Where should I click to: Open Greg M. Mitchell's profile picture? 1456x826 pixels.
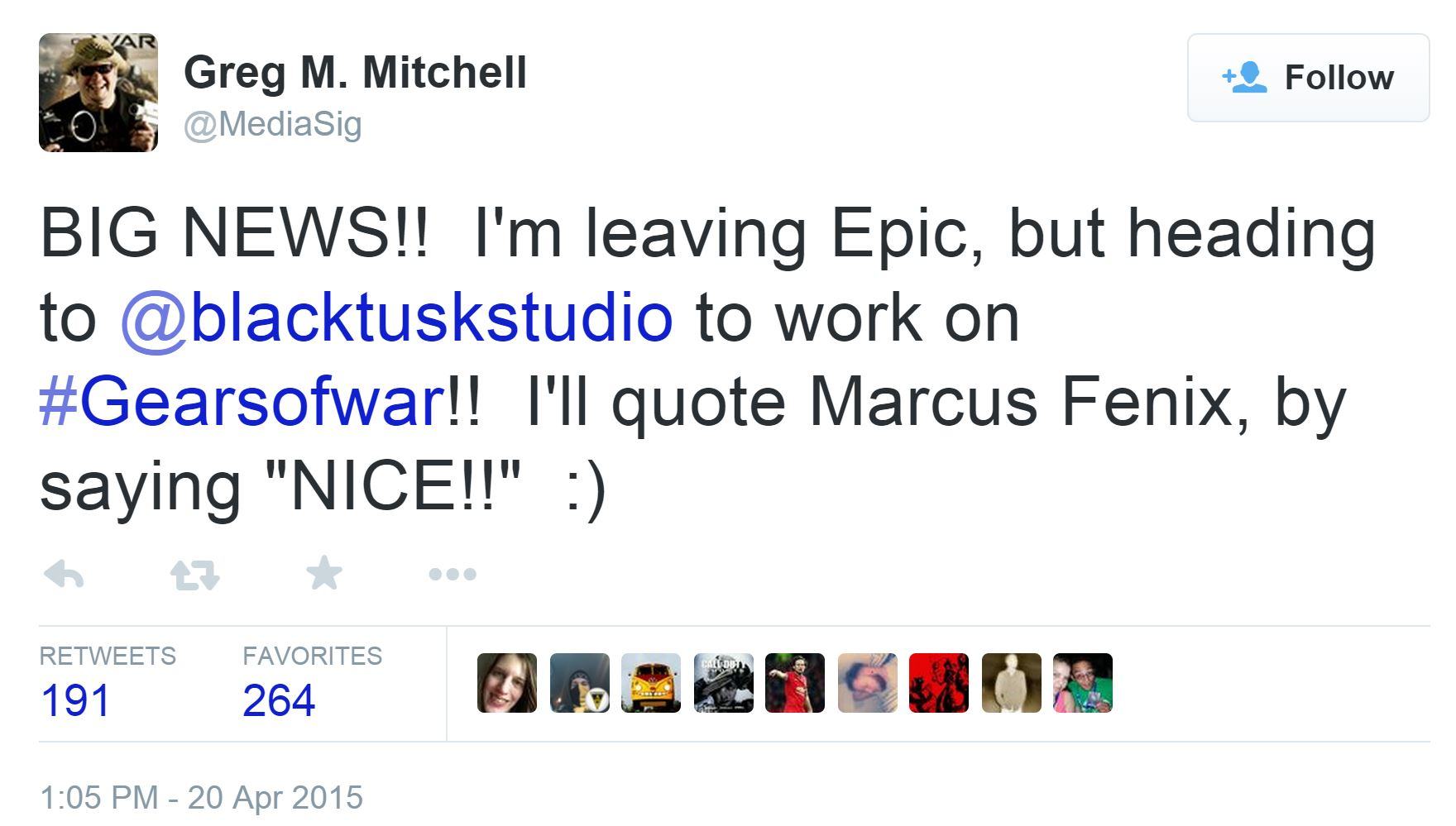pyautogui.click(x=98, y=93)
